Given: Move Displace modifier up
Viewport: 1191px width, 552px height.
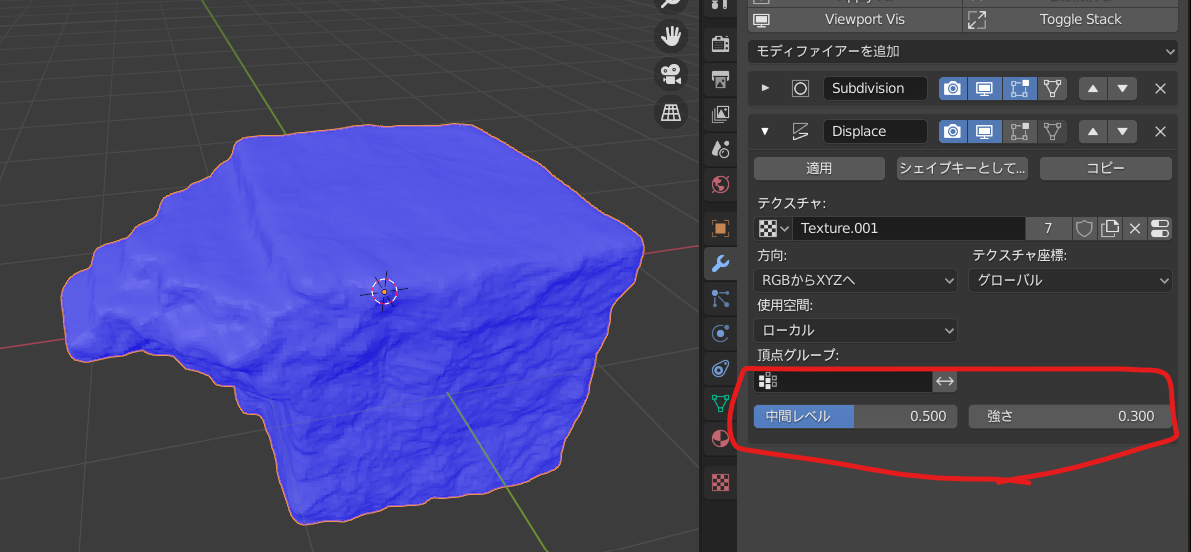Looking at the screenshot, I should (1093, 131).
